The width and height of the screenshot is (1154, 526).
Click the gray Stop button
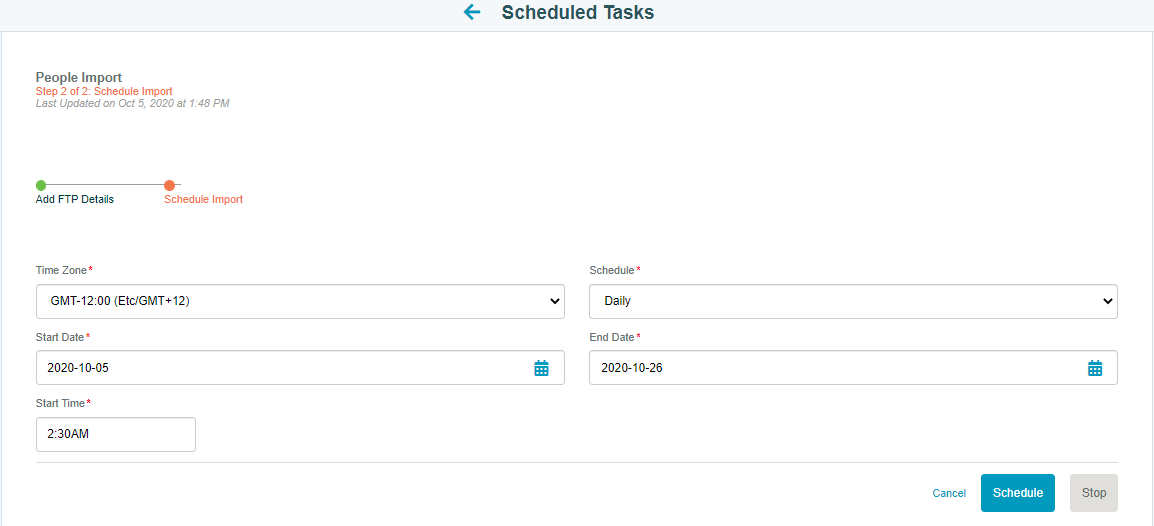click(1094, 493)
